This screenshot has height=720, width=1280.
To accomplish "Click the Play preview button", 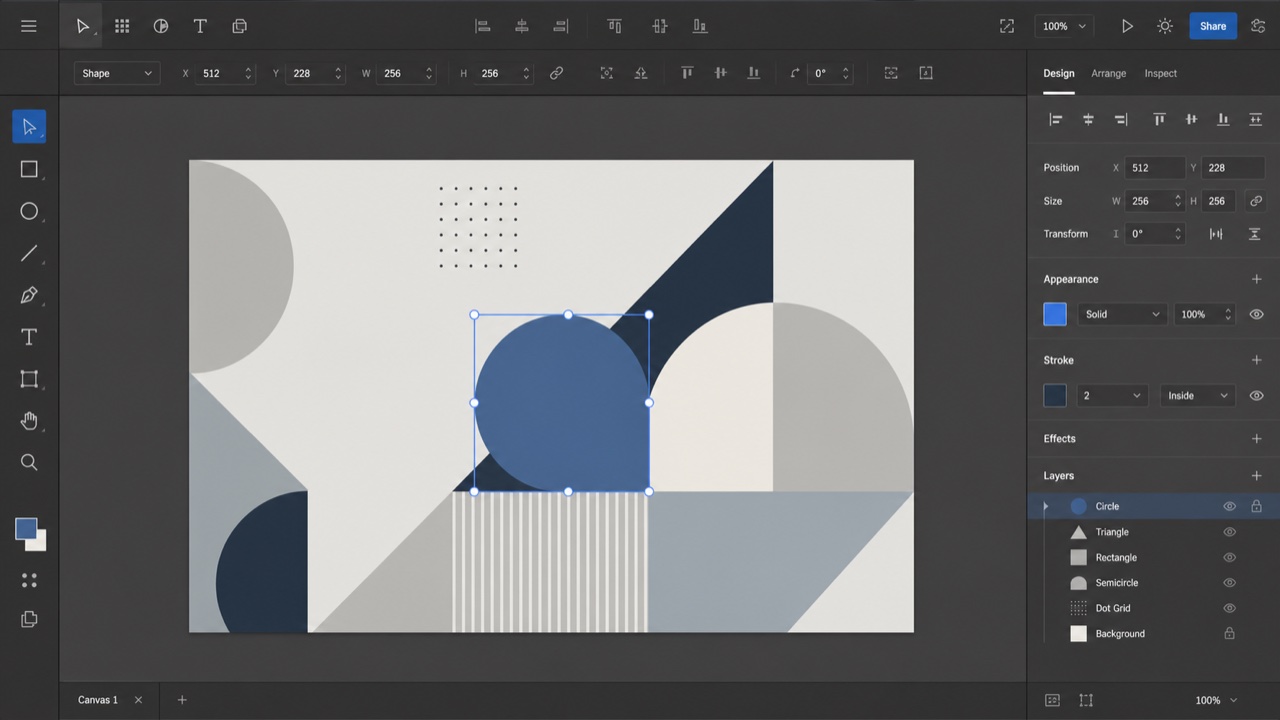I will point(1127,26).
